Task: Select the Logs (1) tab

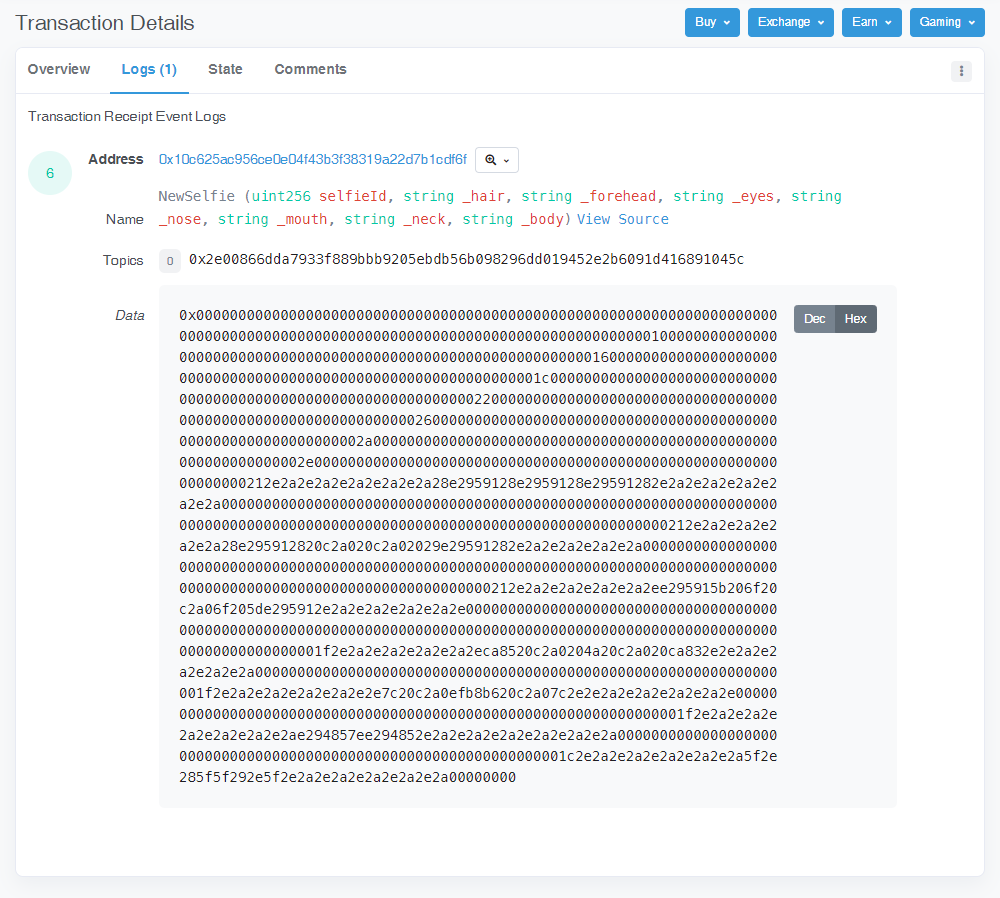Action: tap(149, 70)
